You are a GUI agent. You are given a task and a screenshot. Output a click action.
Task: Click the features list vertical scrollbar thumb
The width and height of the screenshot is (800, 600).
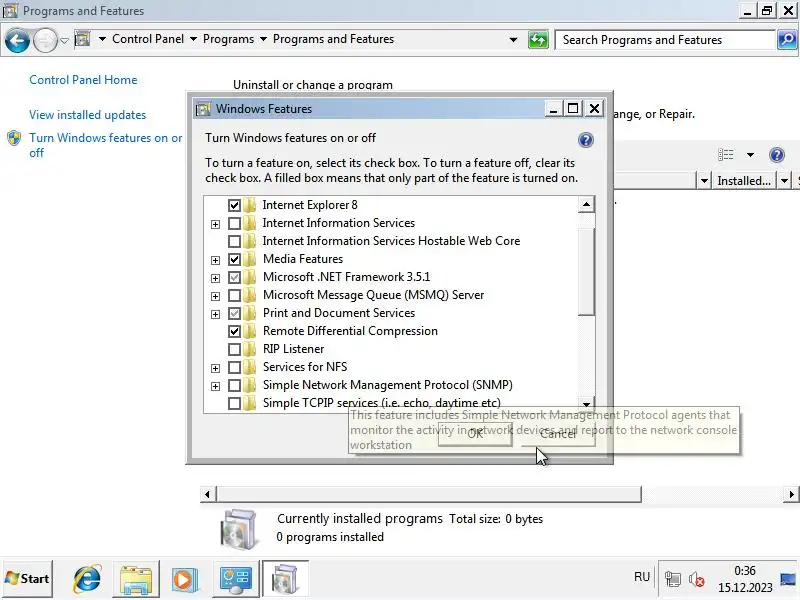tap(586, 272)
